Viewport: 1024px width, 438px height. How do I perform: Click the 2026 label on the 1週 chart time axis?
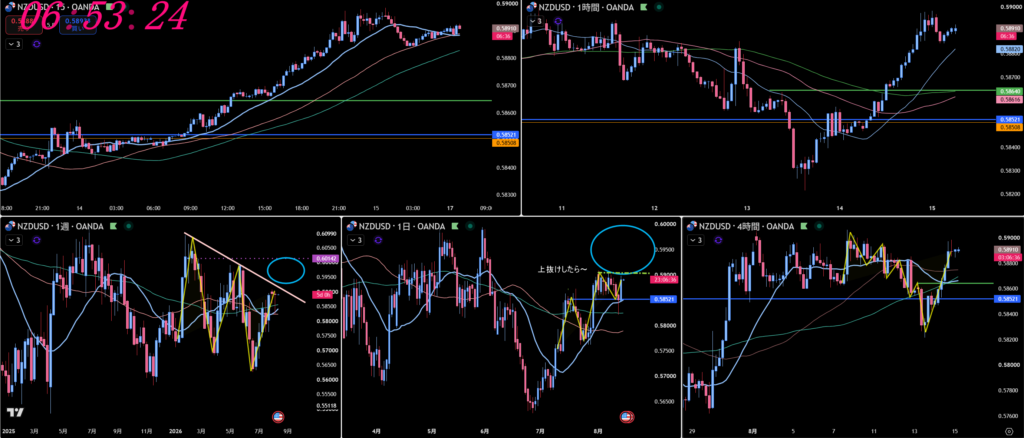175,431
